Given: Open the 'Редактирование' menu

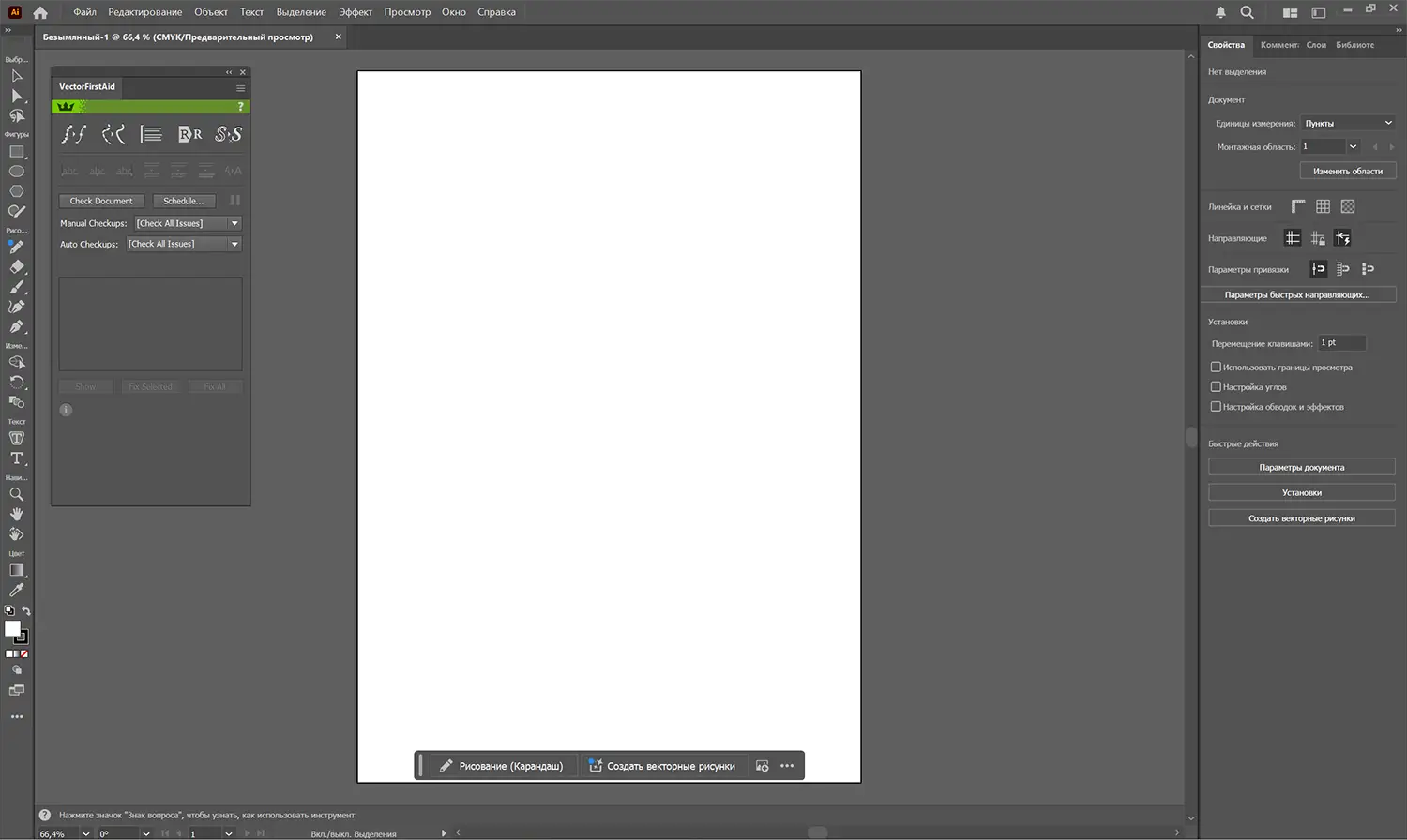Looking at the screenshot, I should point(145,12).
